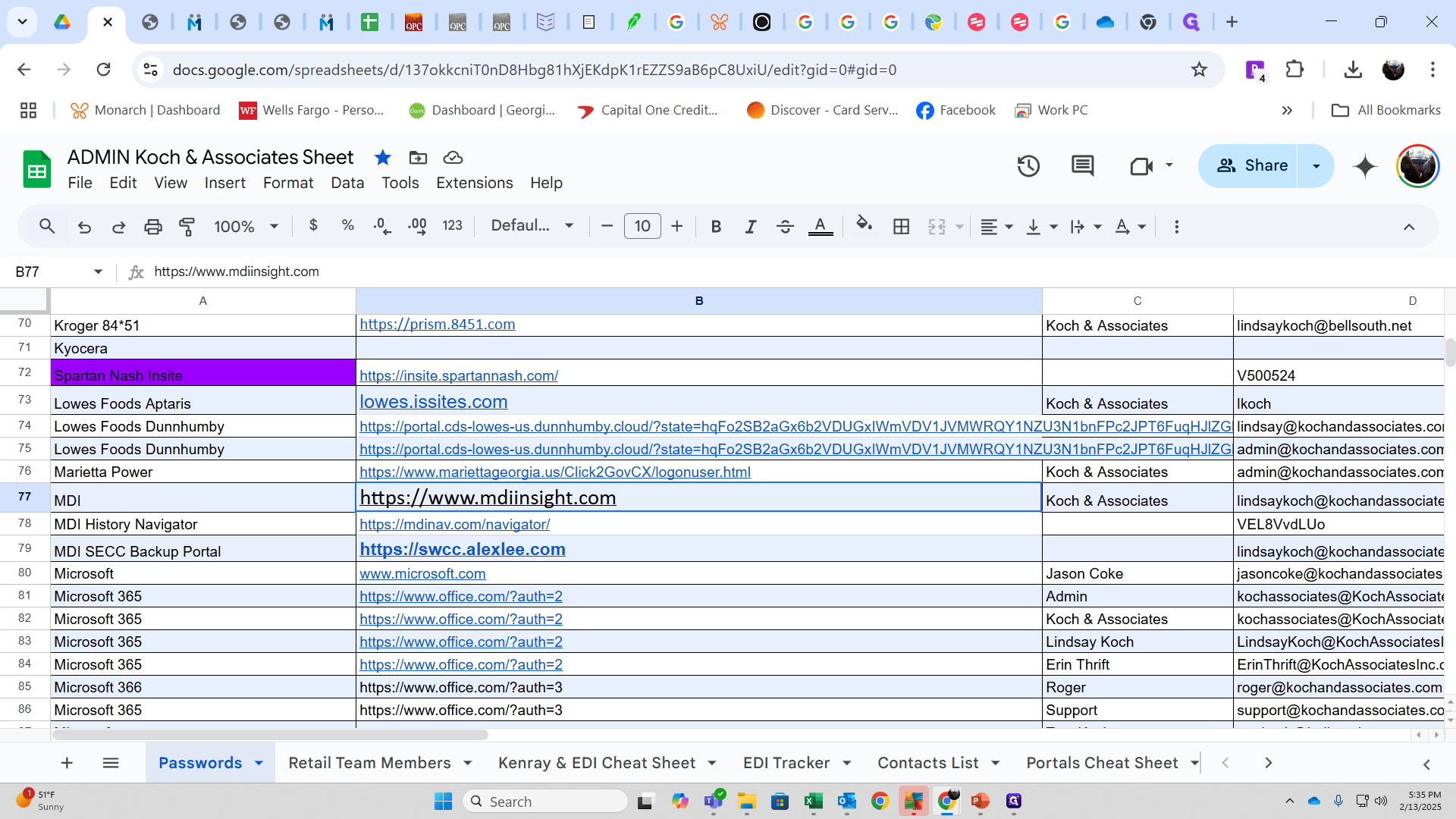Show all comments
The height and width of the screenshot is (819, 1456).
[x=1083, y=165]
